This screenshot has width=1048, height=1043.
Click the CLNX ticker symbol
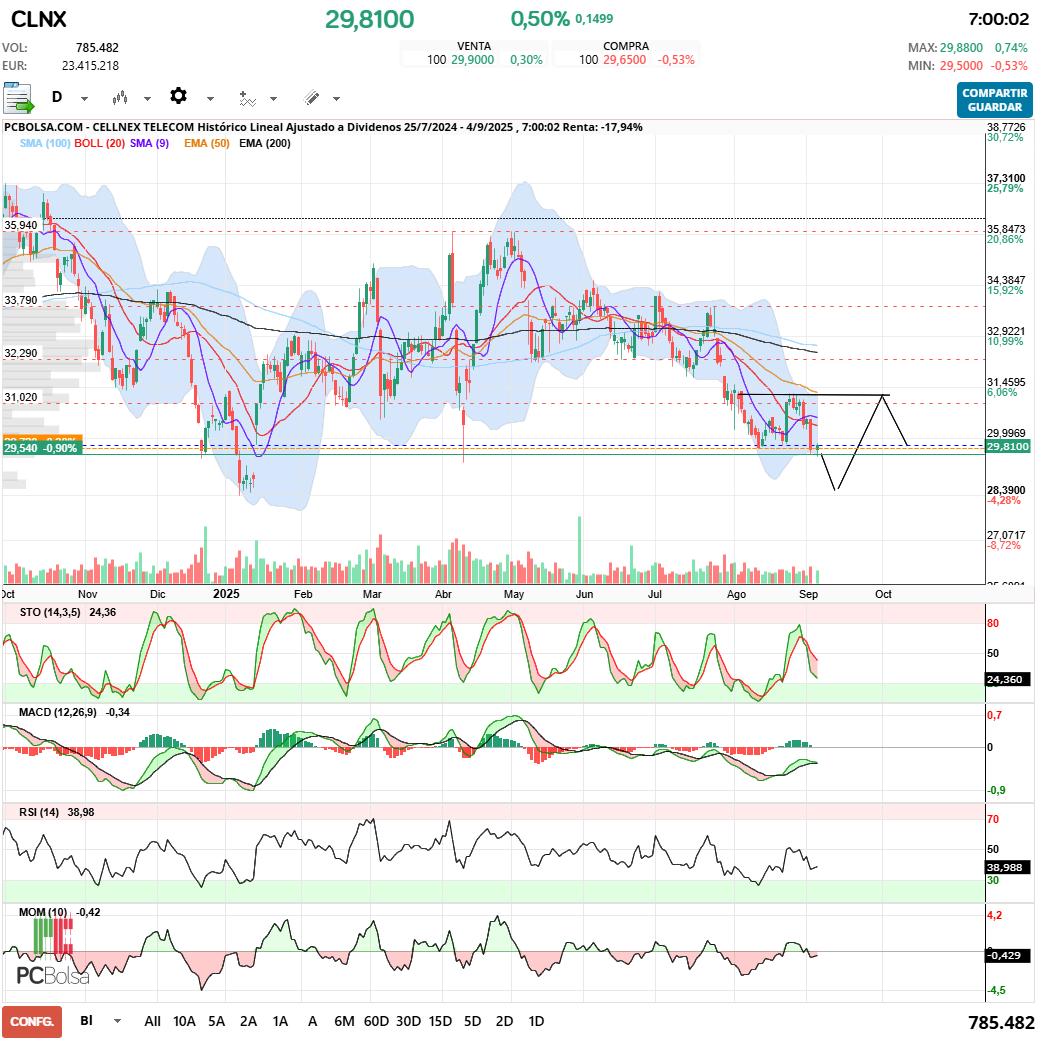tap(39, 19)
